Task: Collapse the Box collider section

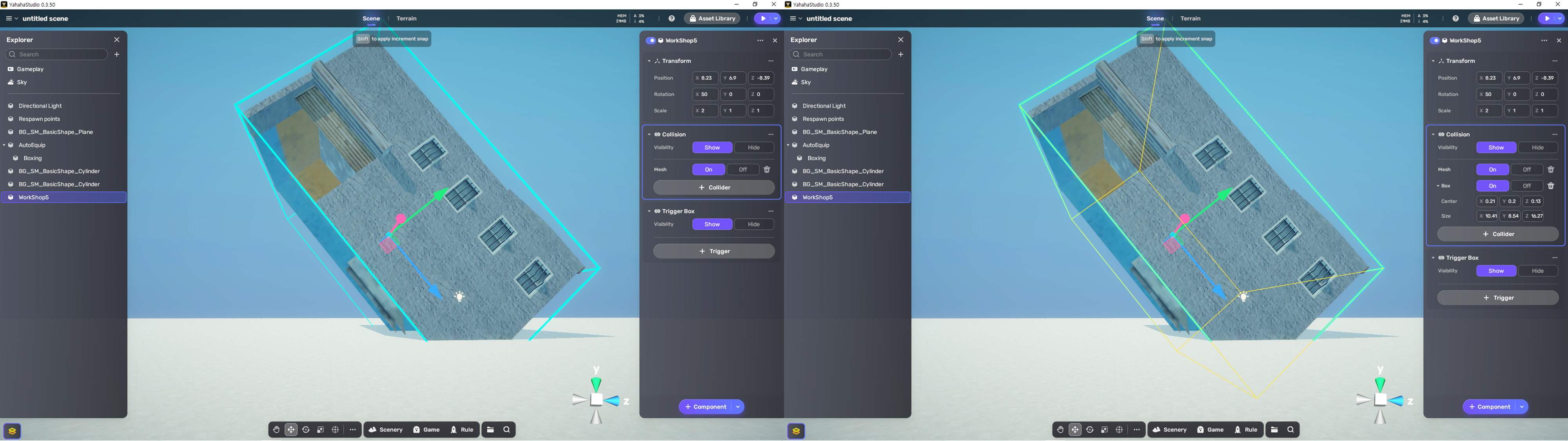Action: pos(1438,186)
